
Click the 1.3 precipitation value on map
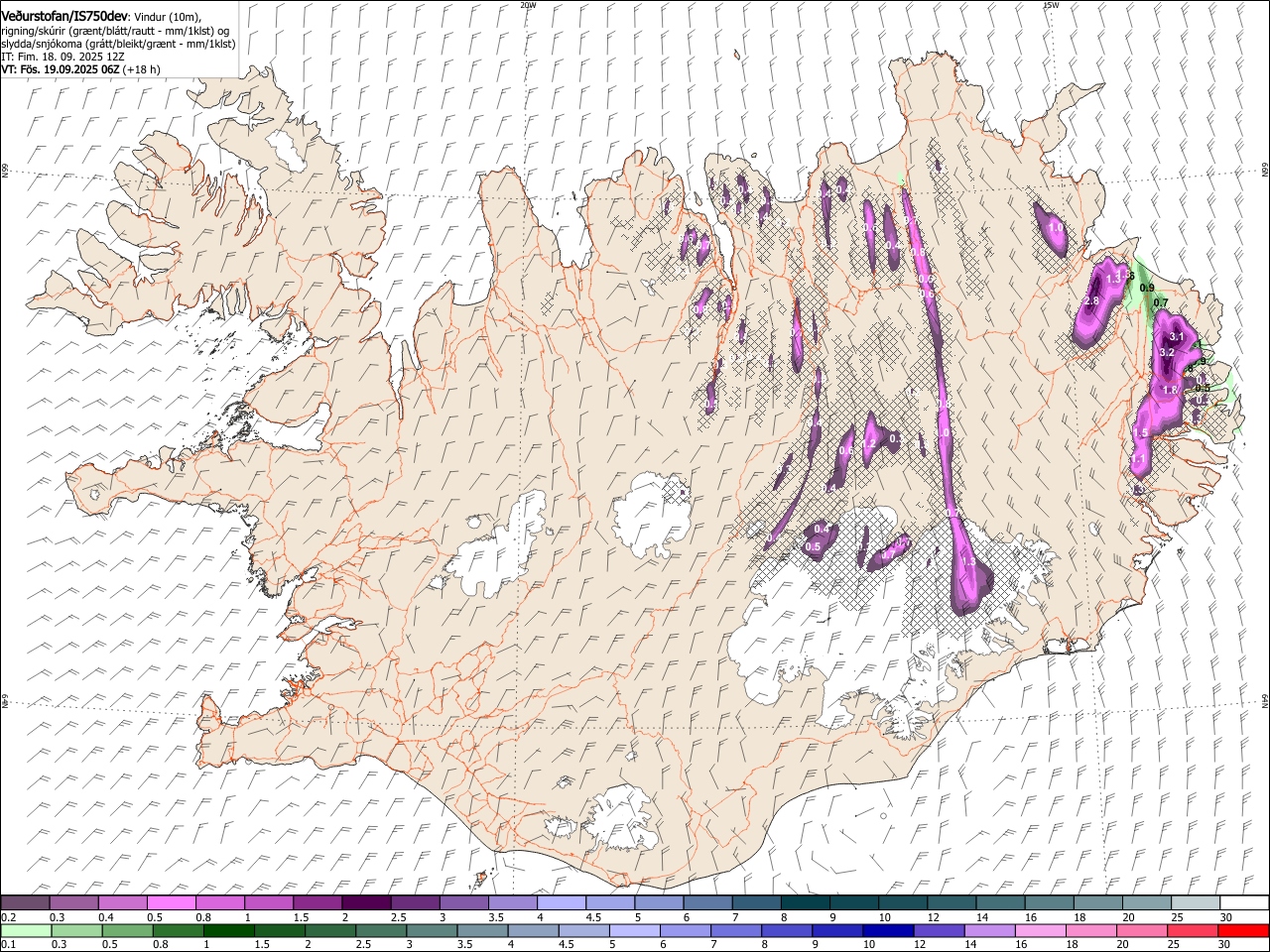point(1113,279)
